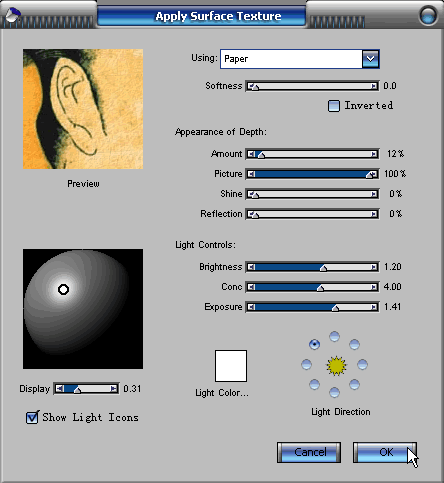Click the Exposure slider right arrow
444x483 pixels.
coord(374,307)
